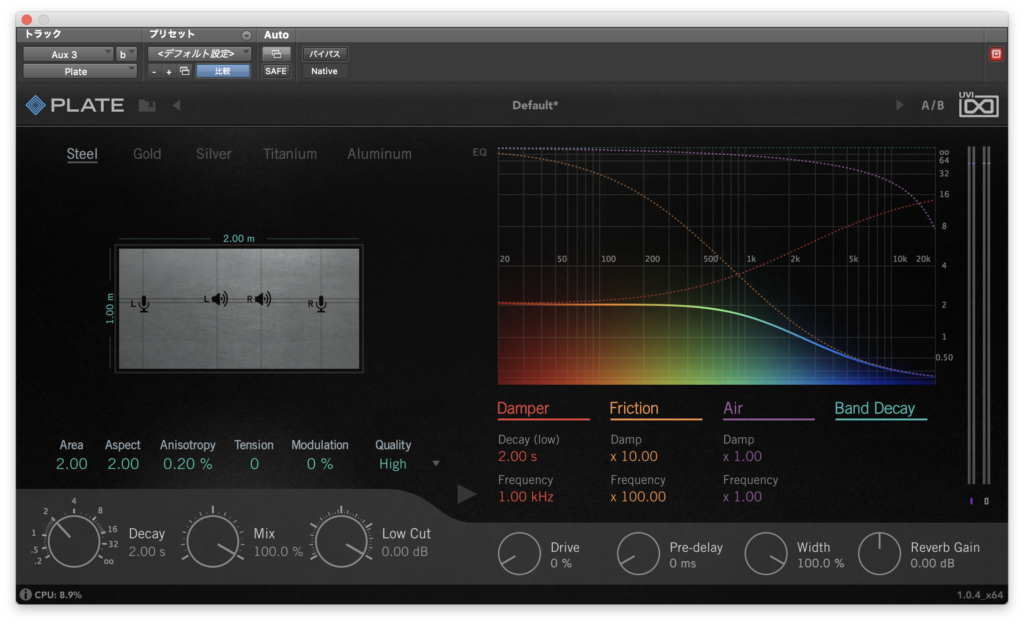Click the Width knob
This screenshot has width=1024, height=624.
(766, 554)
